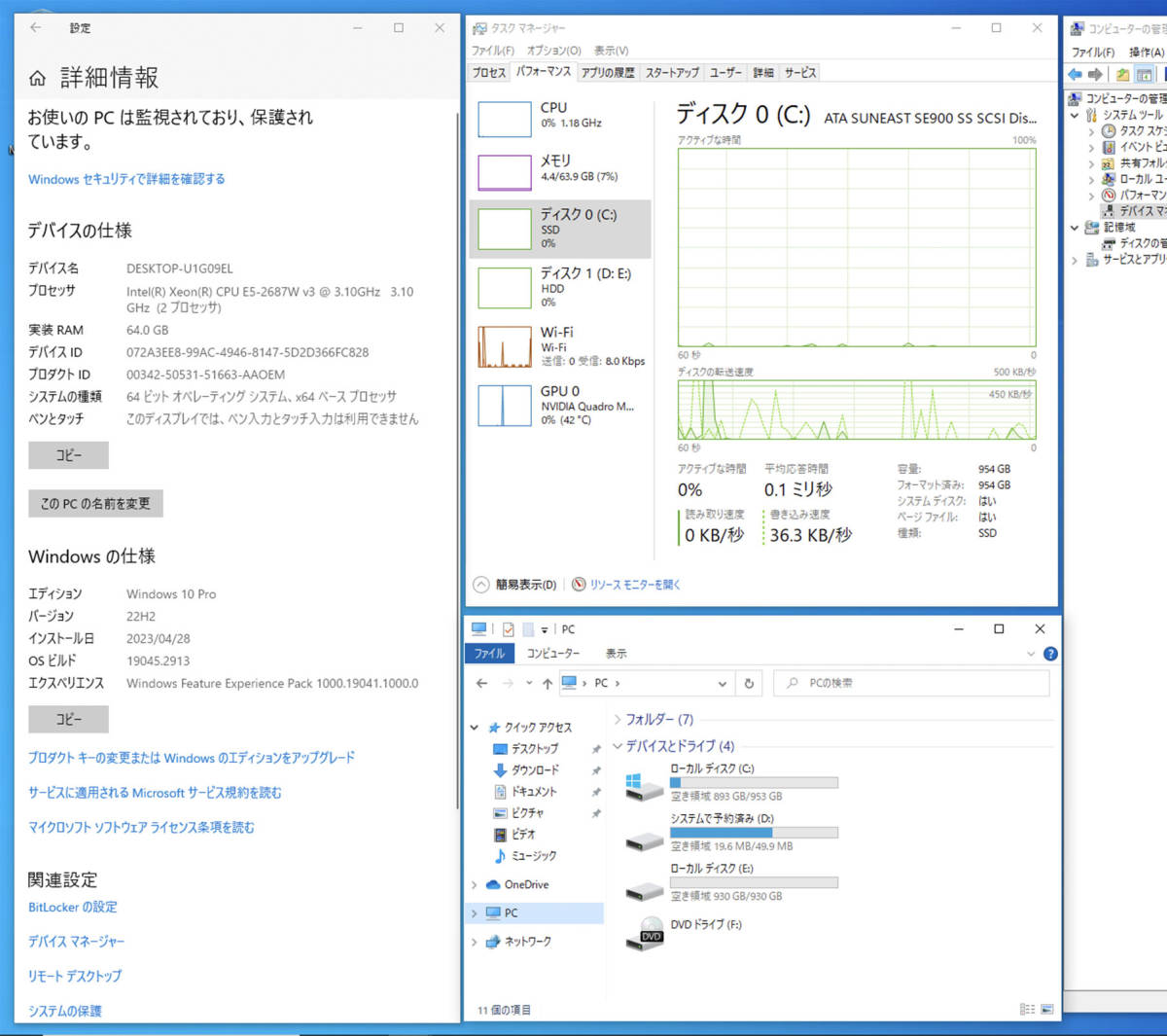The height and width of the screenshot is (1036, 1167).
Task: Open ピクチャ in quick access
Action: [527, 813]
